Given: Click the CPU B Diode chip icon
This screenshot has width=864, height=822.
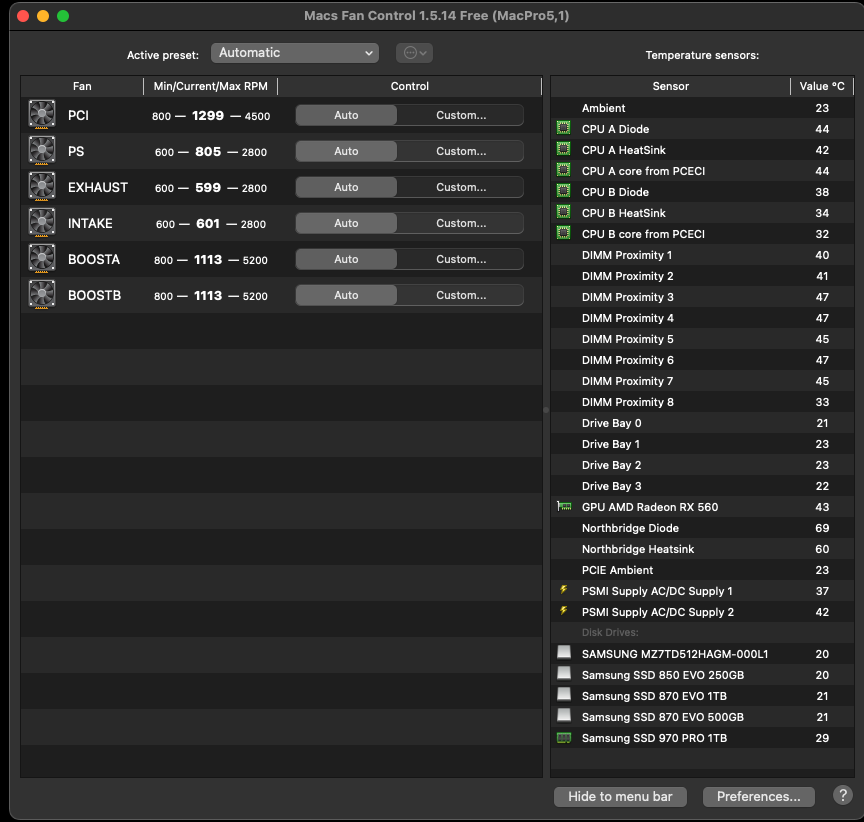Looking at the screenshot, I should [563, 191].
